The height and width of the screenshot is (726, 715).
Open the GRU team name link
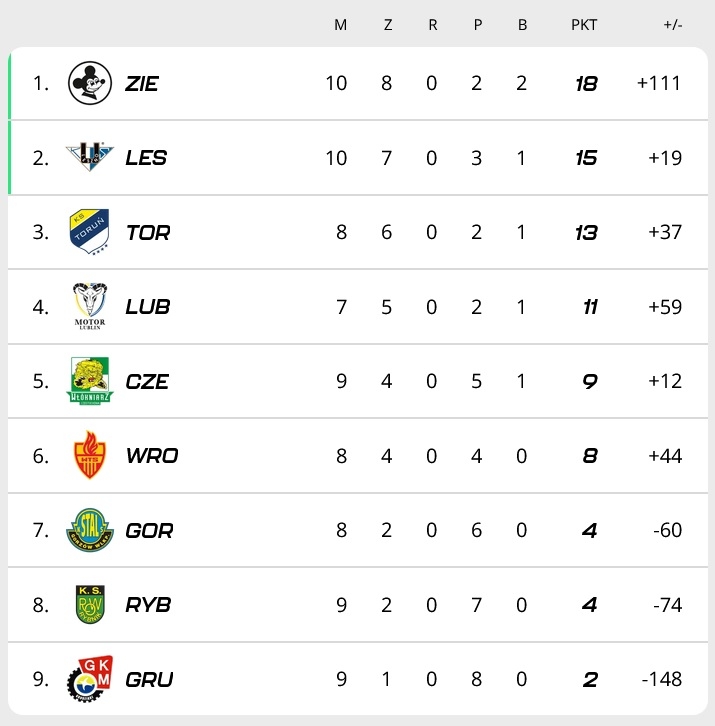pos(149,680)
